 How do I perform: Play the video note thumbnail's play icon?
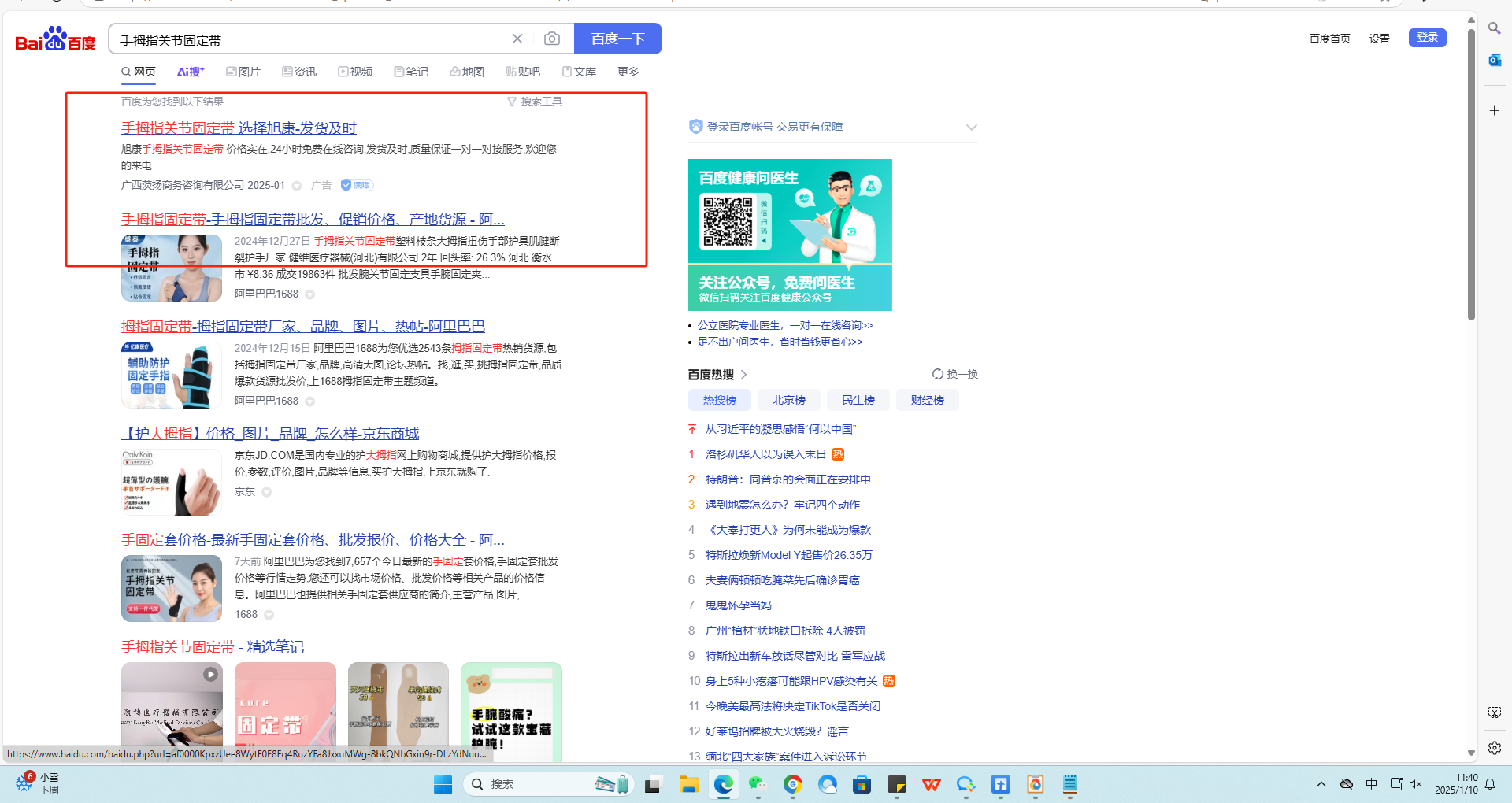pyautogui.click(x=210, y=674)
